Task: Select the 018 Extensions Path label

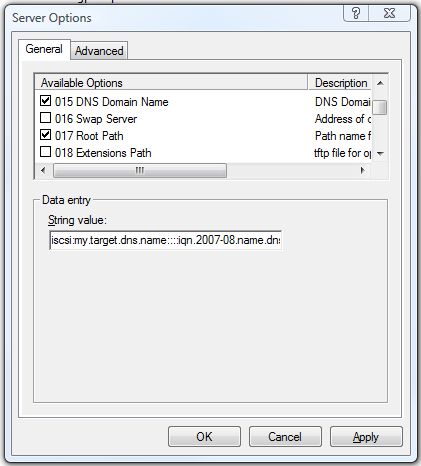Action: click(103, 153)
